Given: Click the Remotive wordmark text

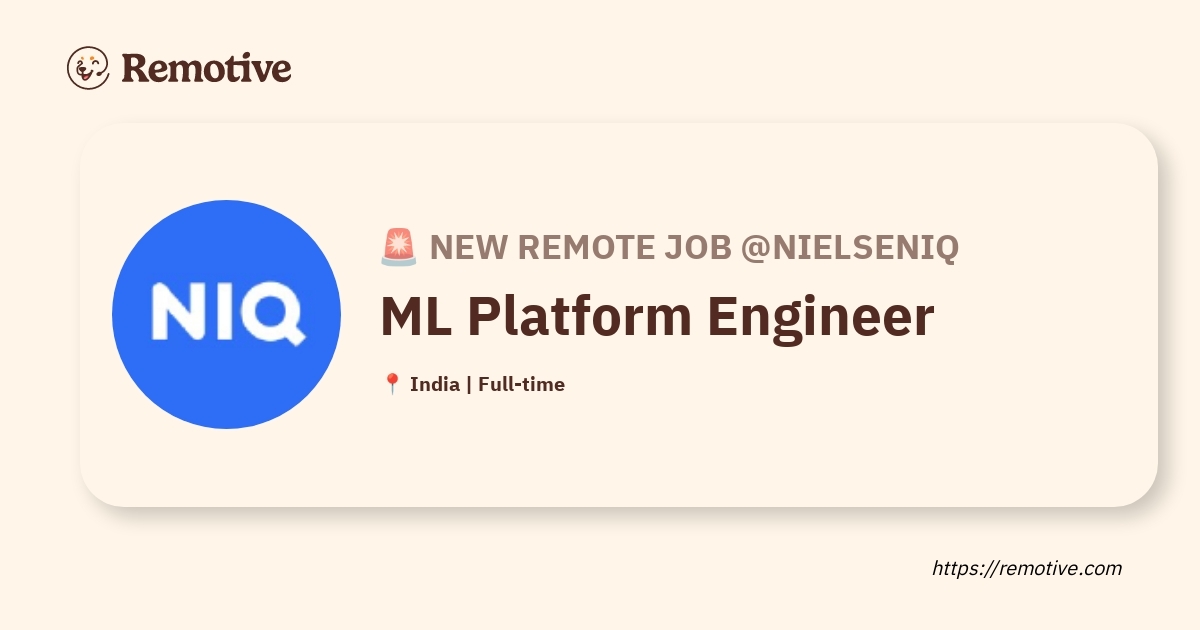Looking at the screenshot, I should [206, 68].
